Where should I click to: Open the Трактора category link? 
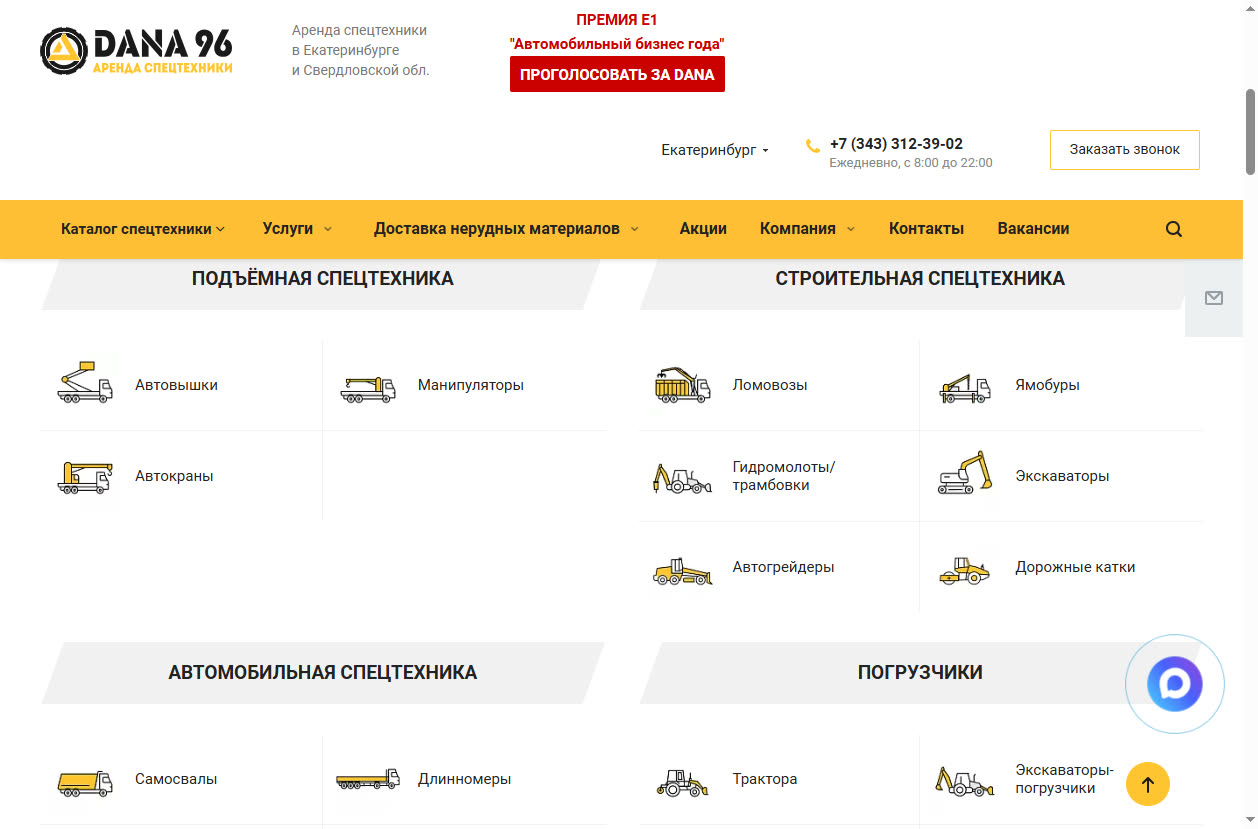tap(765, 779)
